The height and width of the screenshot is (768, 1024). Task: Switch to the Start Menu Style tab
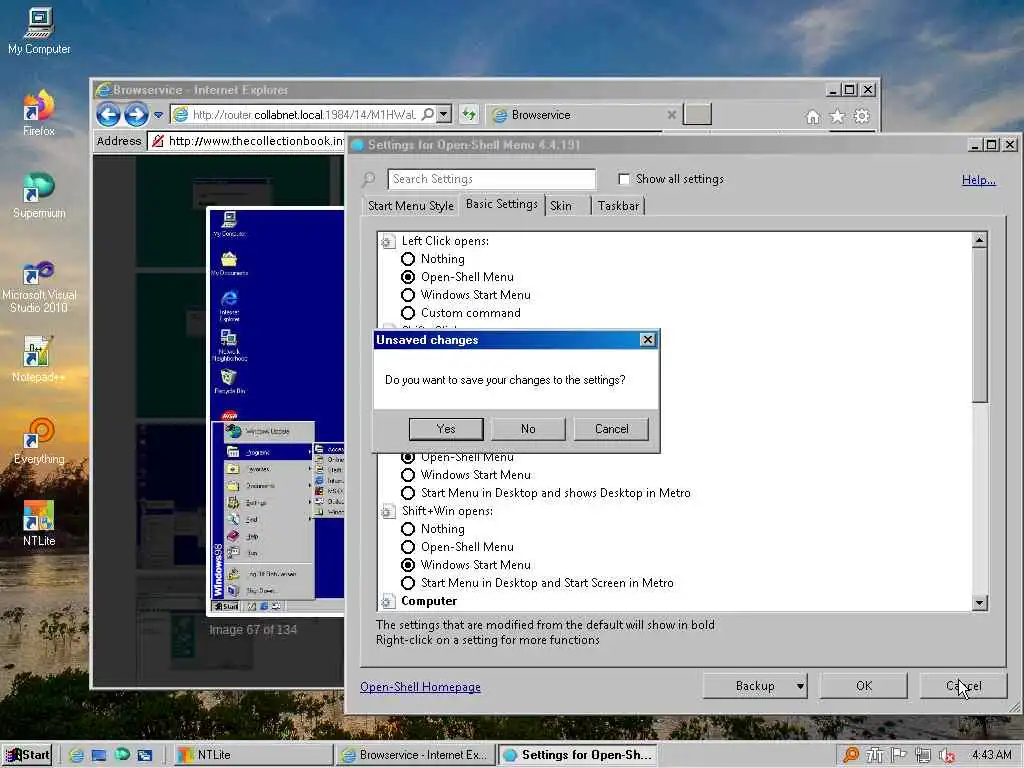410,206
